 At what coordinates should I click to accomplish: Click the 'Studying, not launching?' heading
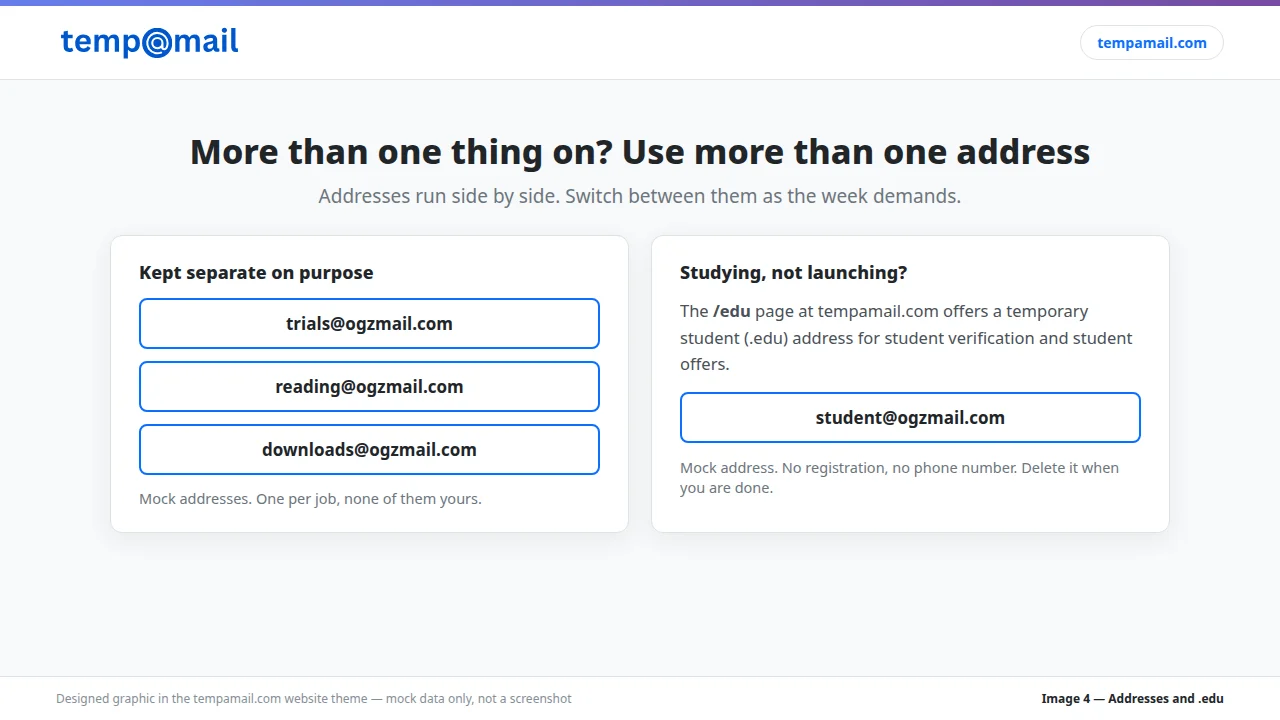tap(794, 273)
